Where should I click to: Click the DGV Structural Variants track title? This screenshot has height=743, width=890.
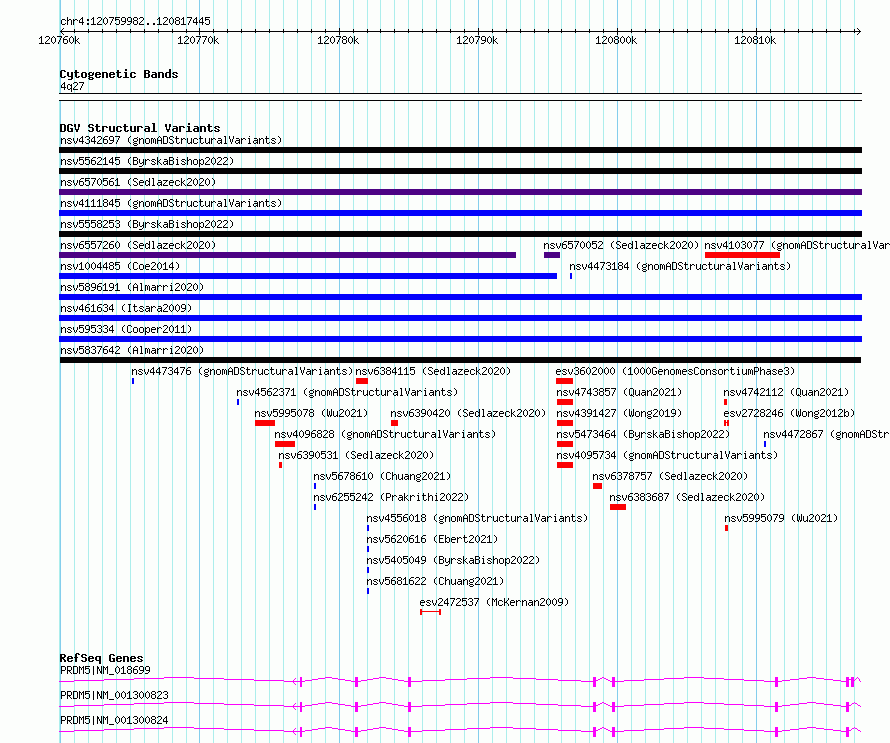pyautogui.click(x=140, y=128)
